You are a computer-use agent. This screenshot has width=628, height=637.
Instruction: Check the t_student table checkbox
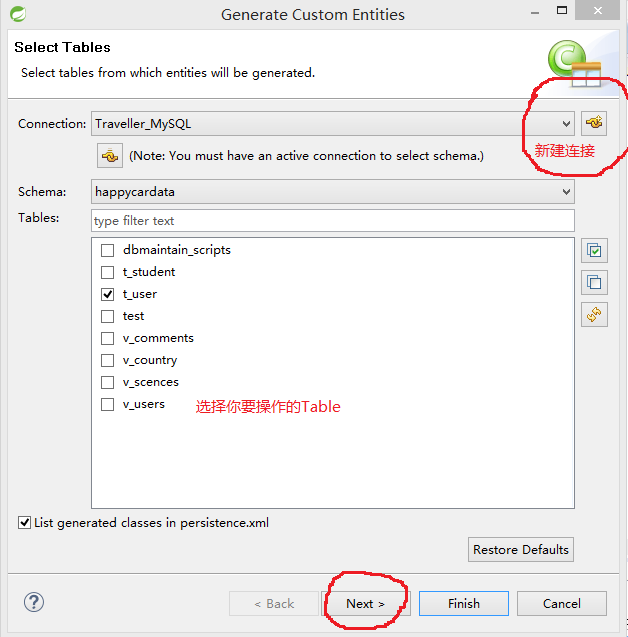[107, 272]
